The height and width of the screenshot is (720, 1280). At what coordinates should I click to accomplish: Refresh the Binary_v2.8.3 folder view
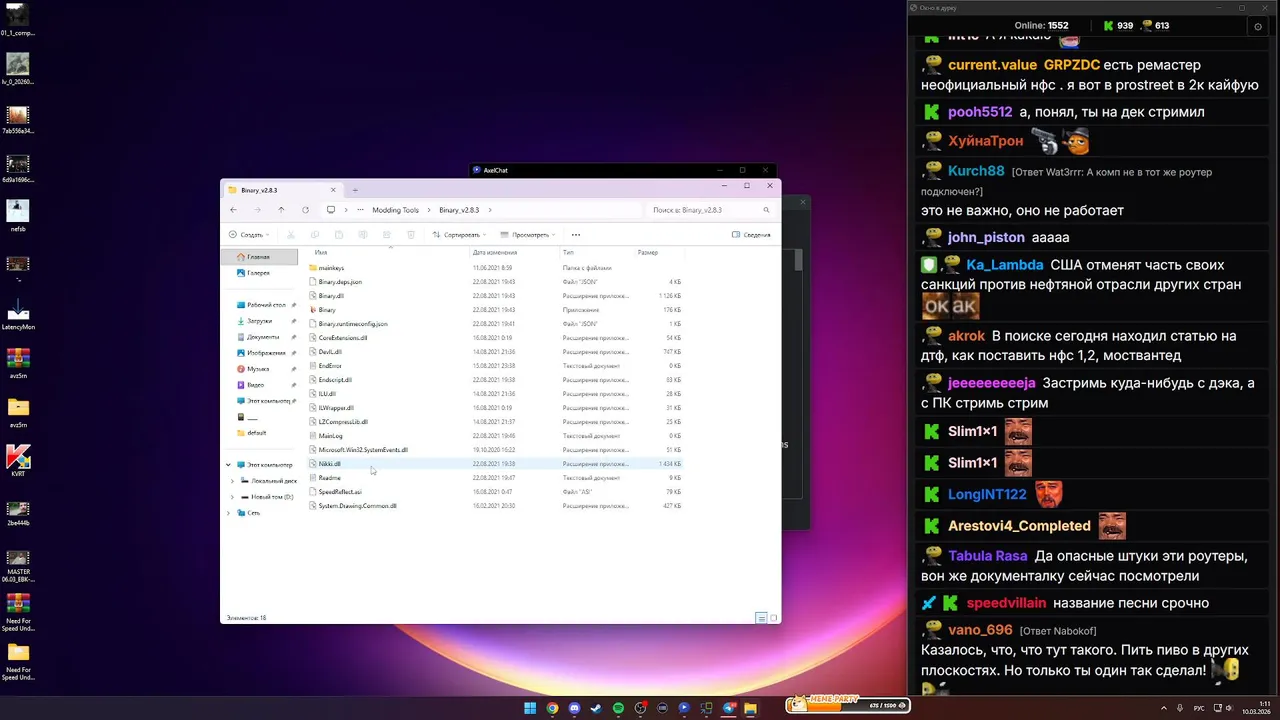pyautogui.click(x=305, y=210)
